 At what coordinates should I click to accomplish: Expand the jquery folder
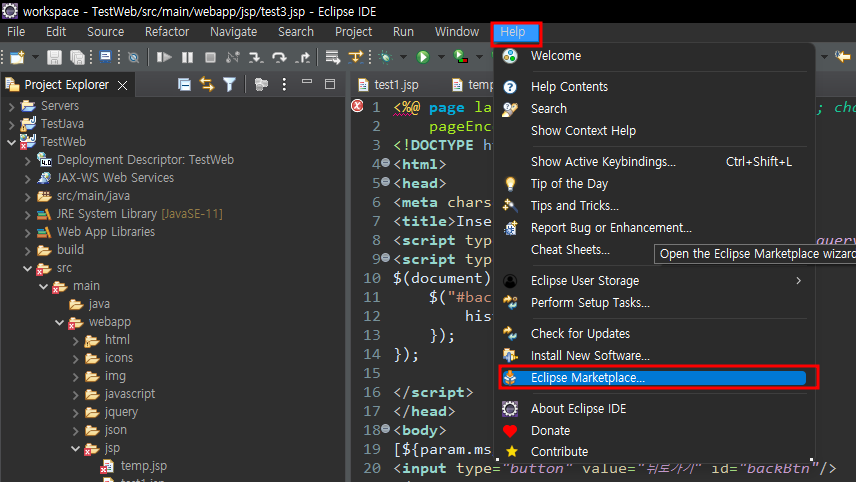click(x=76, y=413)
